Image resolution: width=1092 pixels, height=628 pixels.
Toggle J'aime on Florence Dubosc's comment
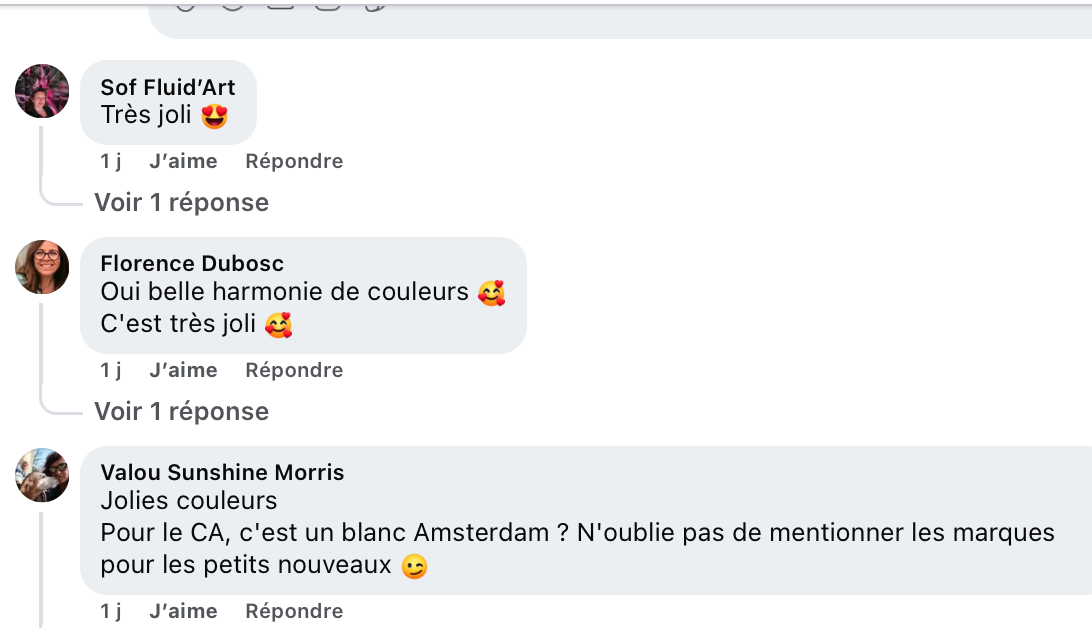point(183,370)
